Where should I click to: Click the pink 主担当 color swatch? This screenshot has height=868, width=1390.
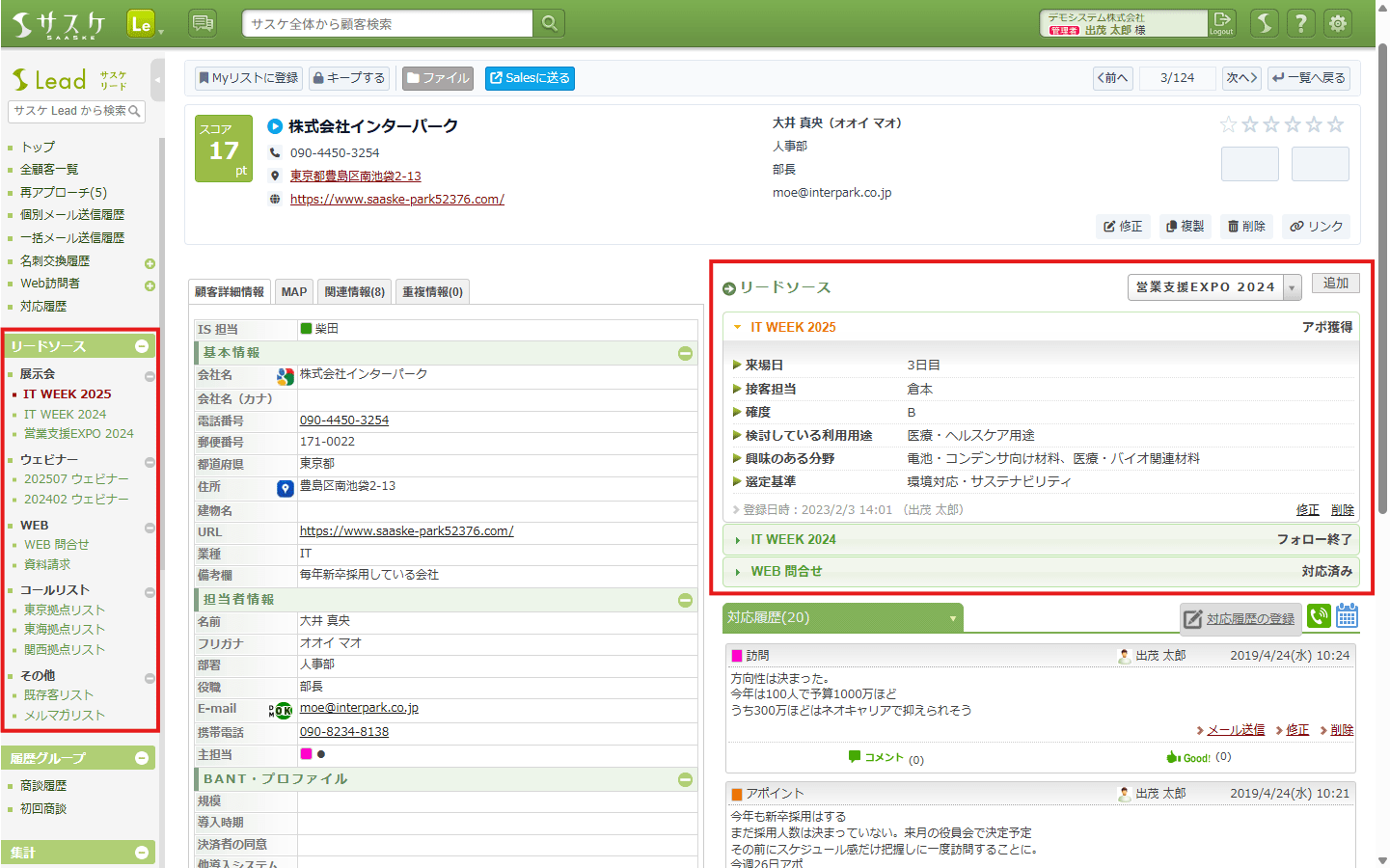pos(306,754)
